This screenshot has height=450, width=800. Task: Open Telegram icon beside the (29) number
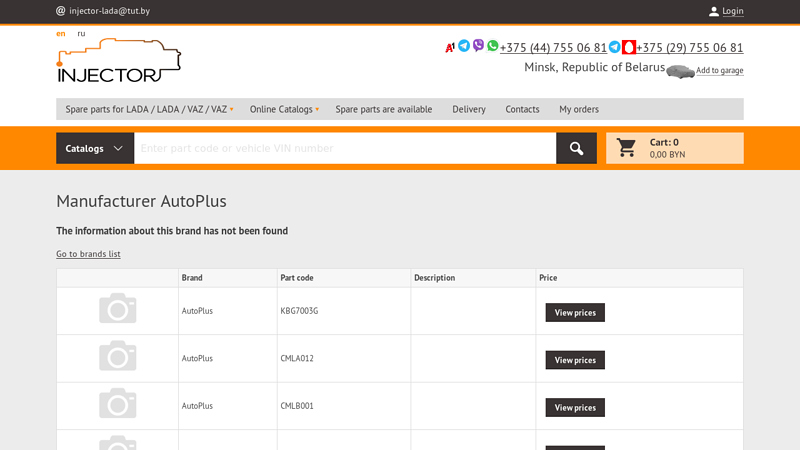coord(615,46)
